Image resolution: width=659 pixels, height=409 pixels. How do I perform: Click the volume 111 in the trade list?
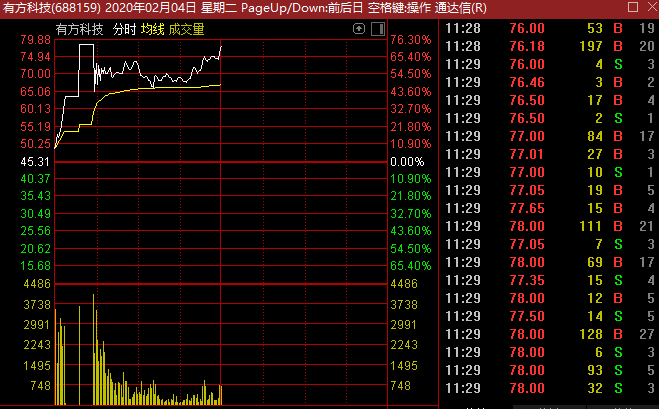pos(591,226)
